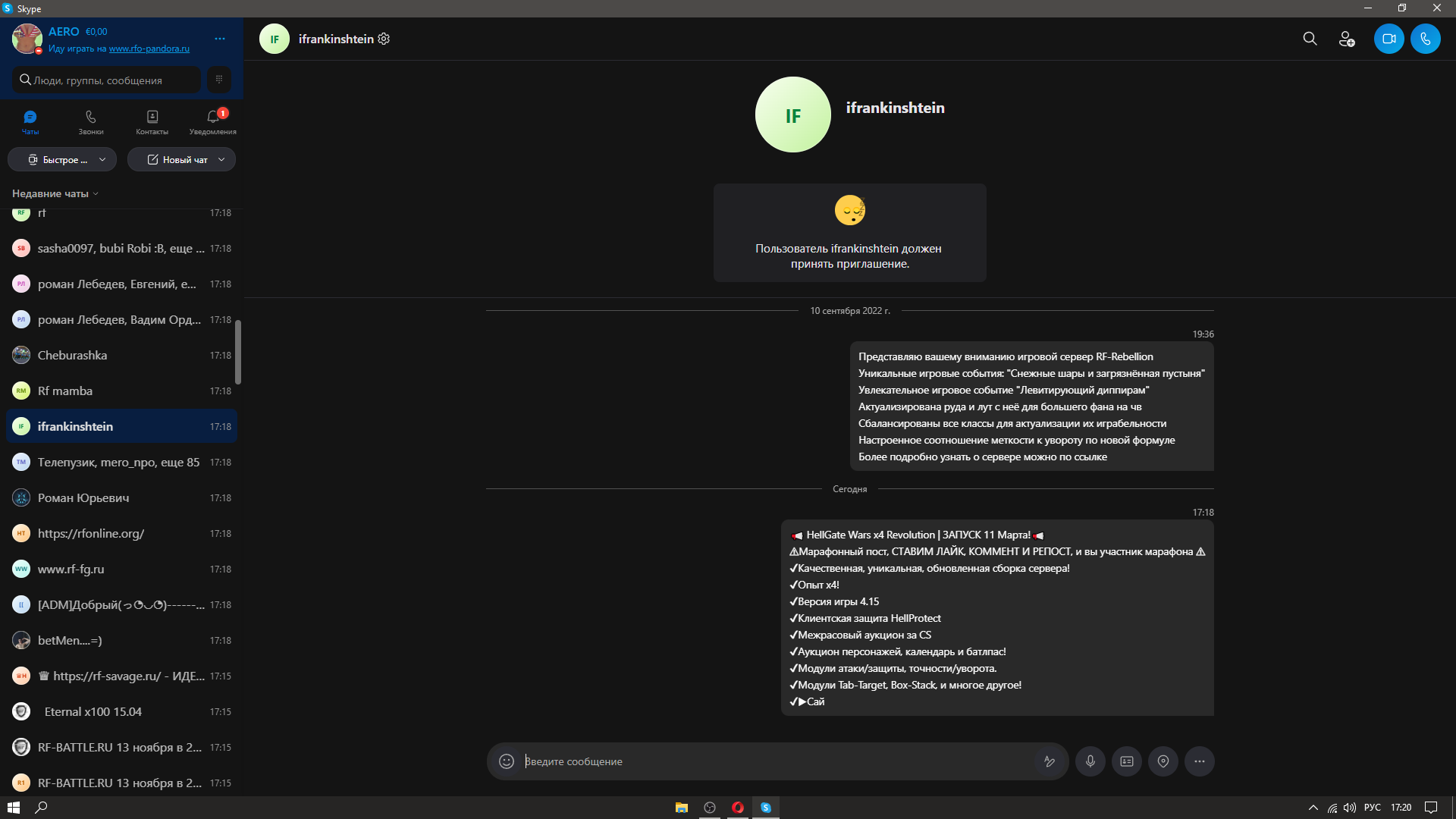Open the Cheburashka chat

pos(121,355)
